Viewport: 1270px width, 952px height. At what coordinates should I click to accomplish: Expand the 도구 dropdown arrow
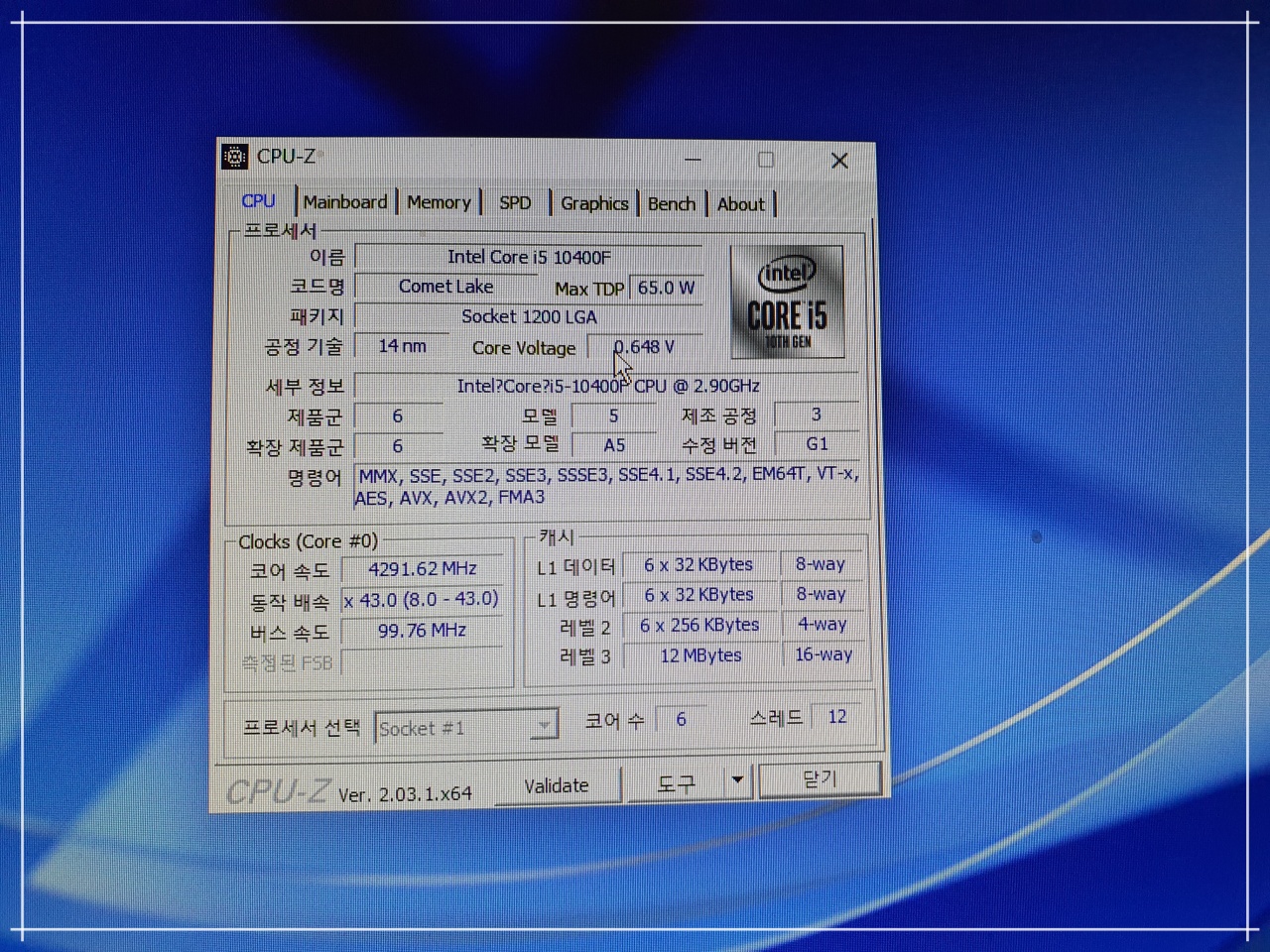pos(737,780)
